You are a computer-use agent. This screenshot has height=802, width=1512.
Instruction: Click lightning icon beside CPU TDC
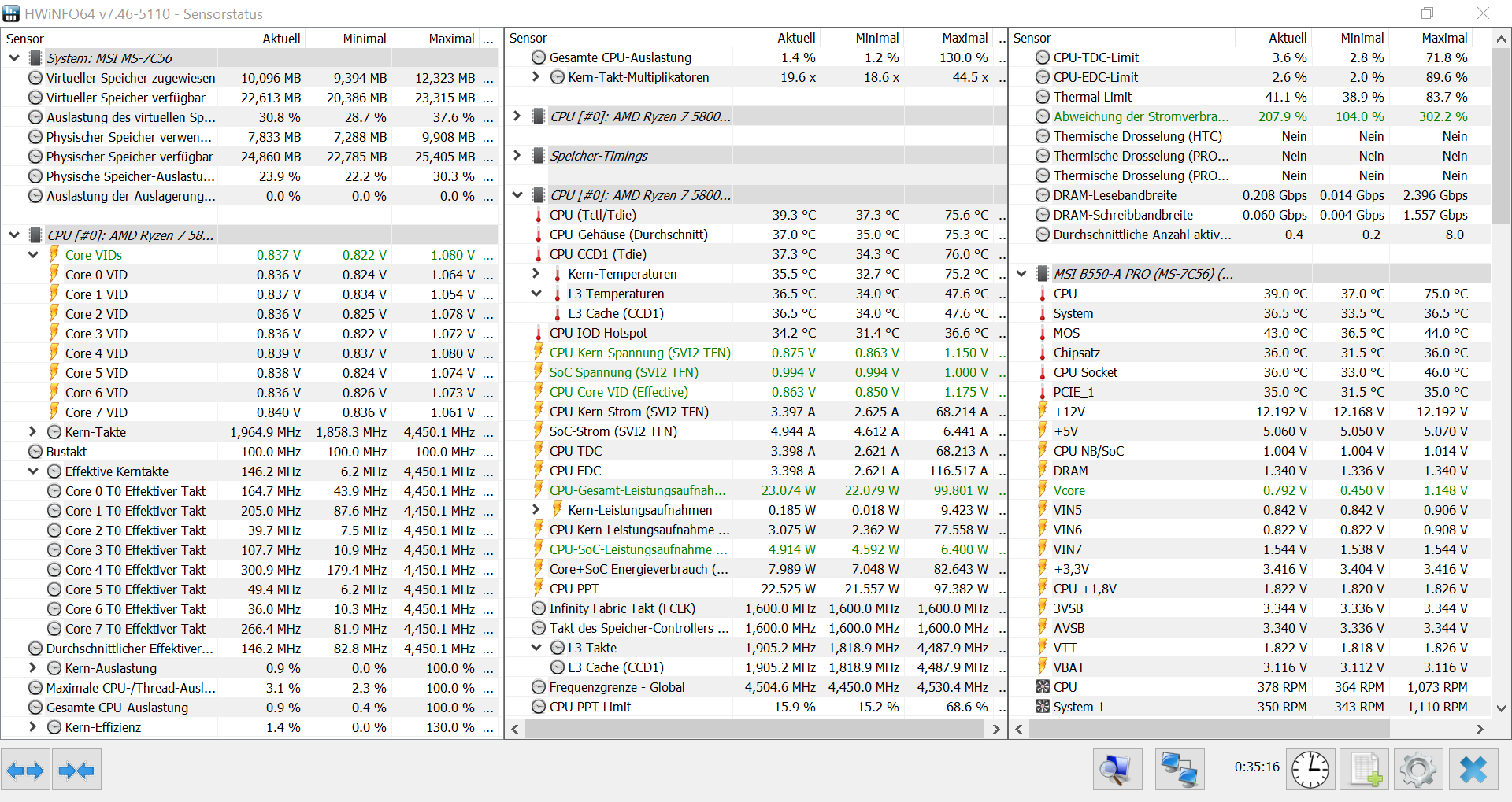tap(539, 451)
